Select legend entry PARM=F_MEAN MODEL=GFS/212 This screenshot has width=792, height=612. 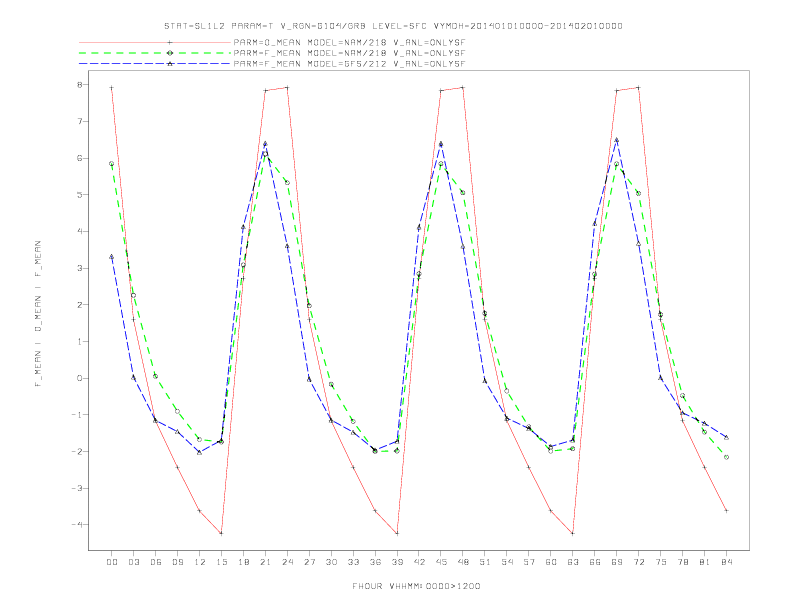pyautogui.click(x=349, y=64)
